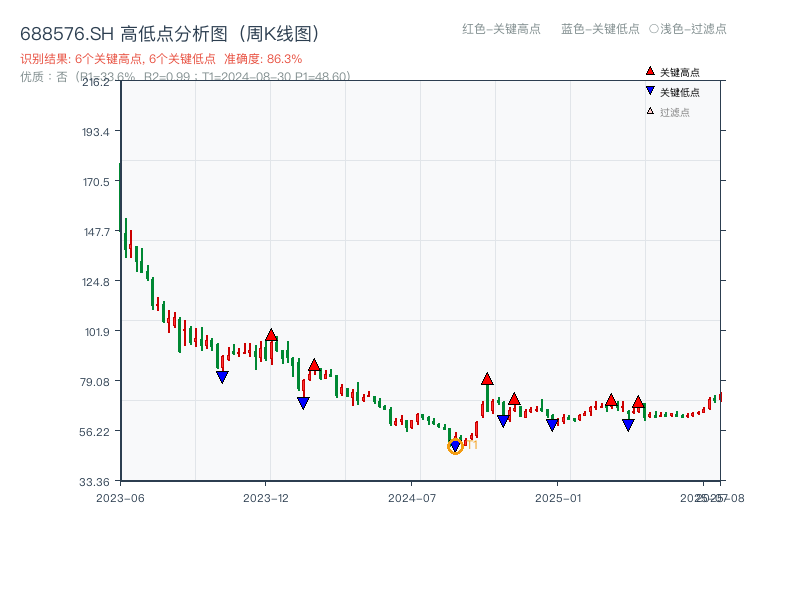Click the last red key-high triangle on right
Viewport: 800px width, 600px height.
pyautogui.click(x=638, y=403)
